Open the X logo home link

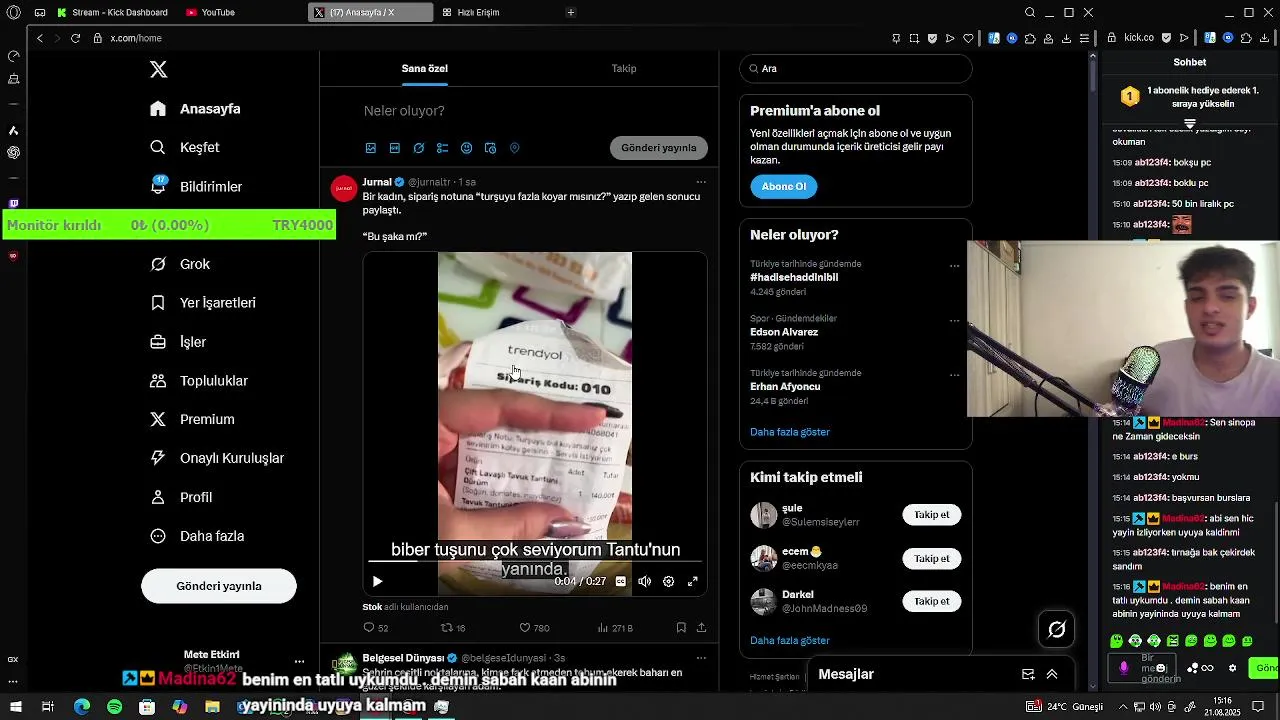158,69
